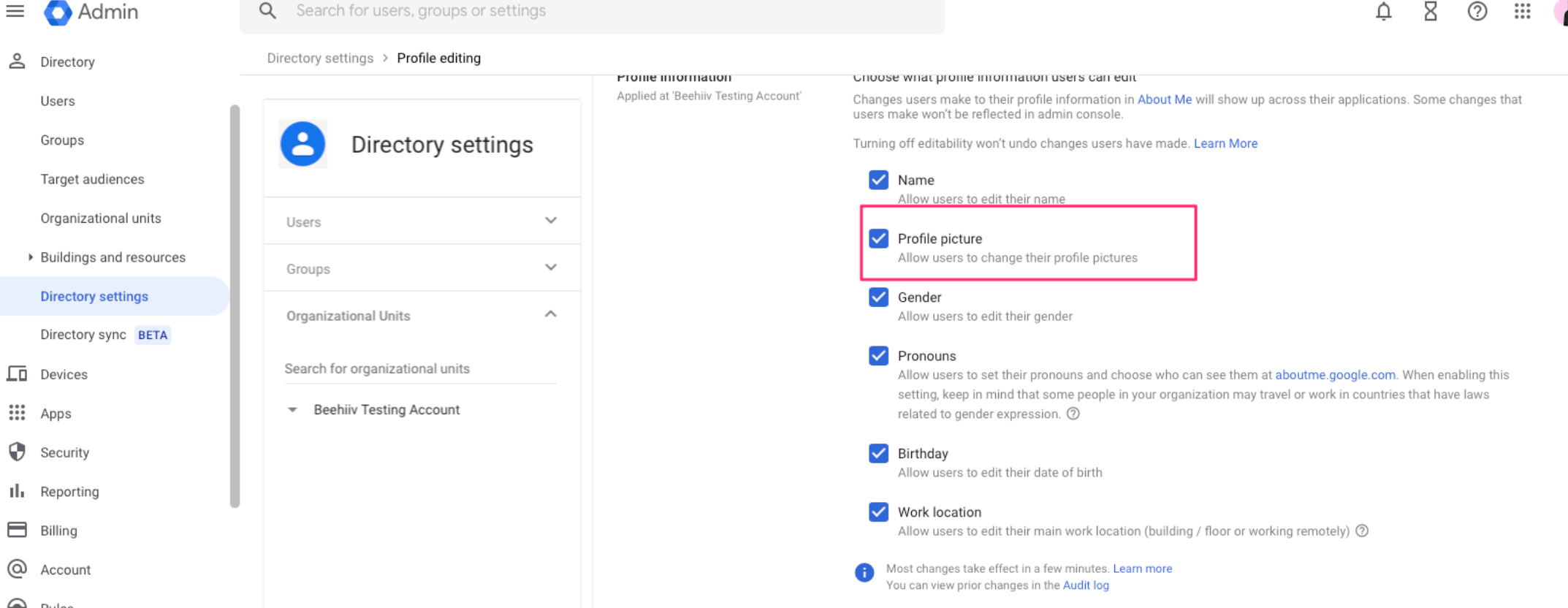Expand the Users section chevron
This screenshot has width=1568, height=608.
pyautogui.click(x=551, y=221)
